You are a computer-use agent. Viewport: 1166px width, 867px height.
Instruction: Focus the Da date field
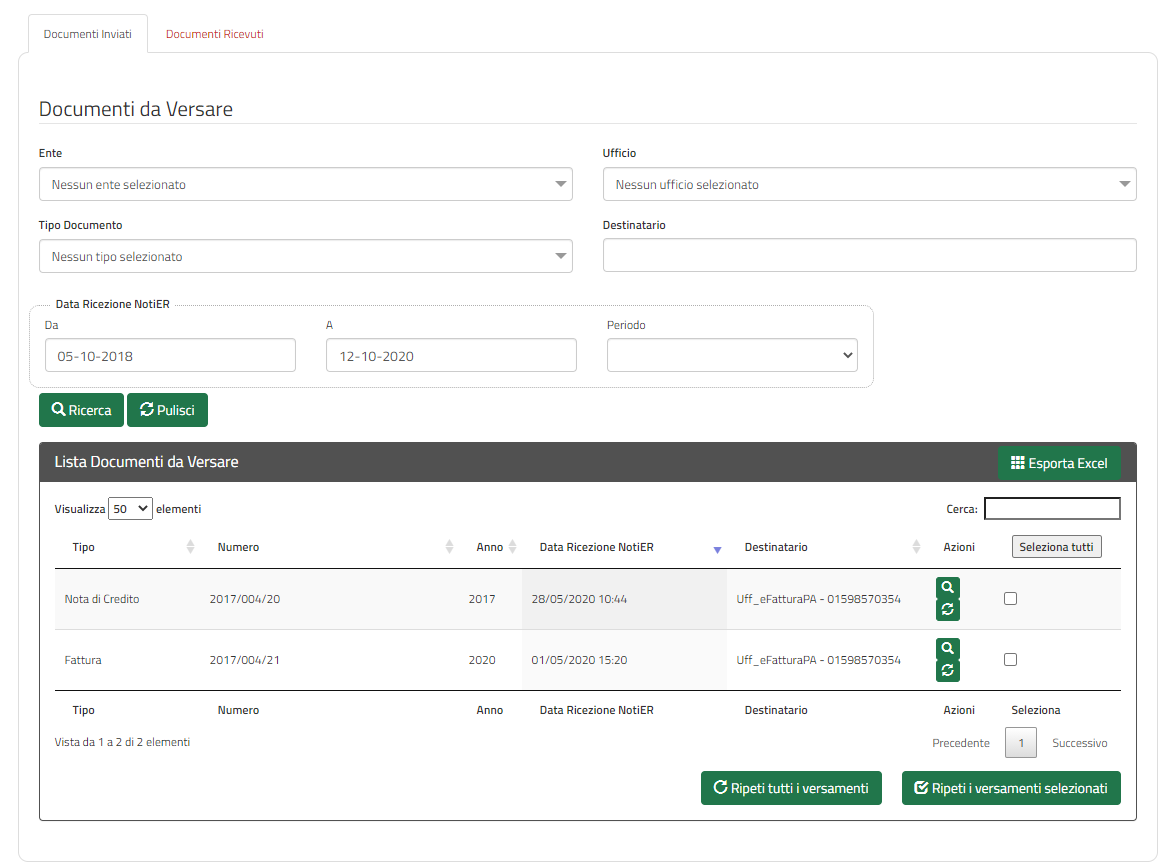(x=170, y=355)
